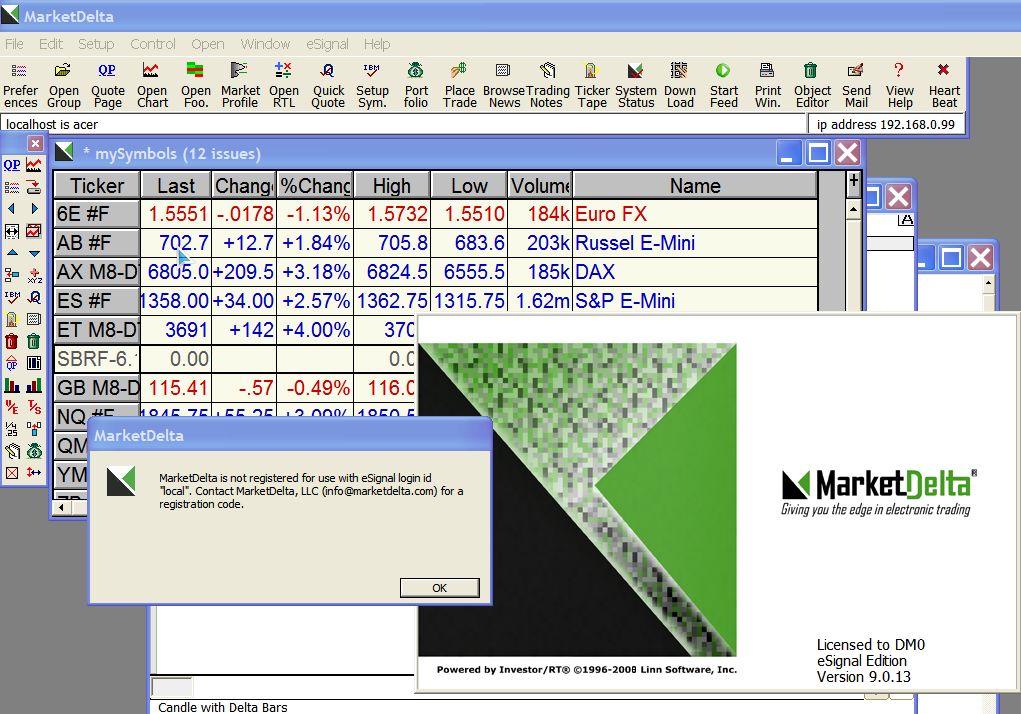
Task: Click the left arrow of horizontal scrollbar
Action: click(x=62, y=508)
